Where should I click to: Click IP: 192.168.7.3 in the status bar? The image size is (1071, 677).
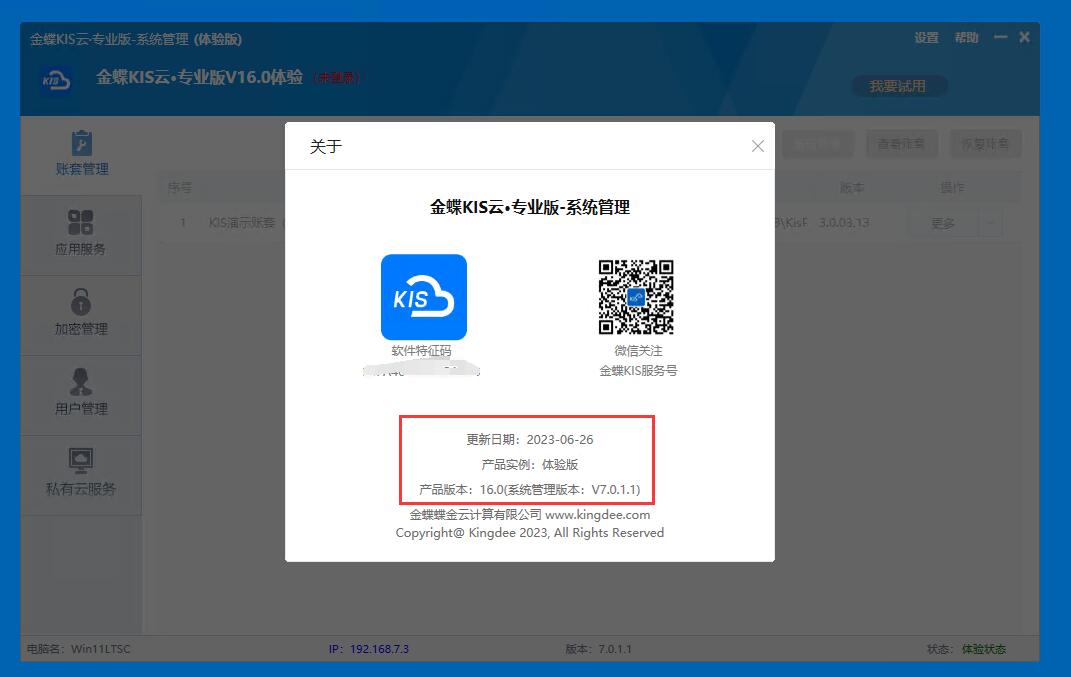369,649
